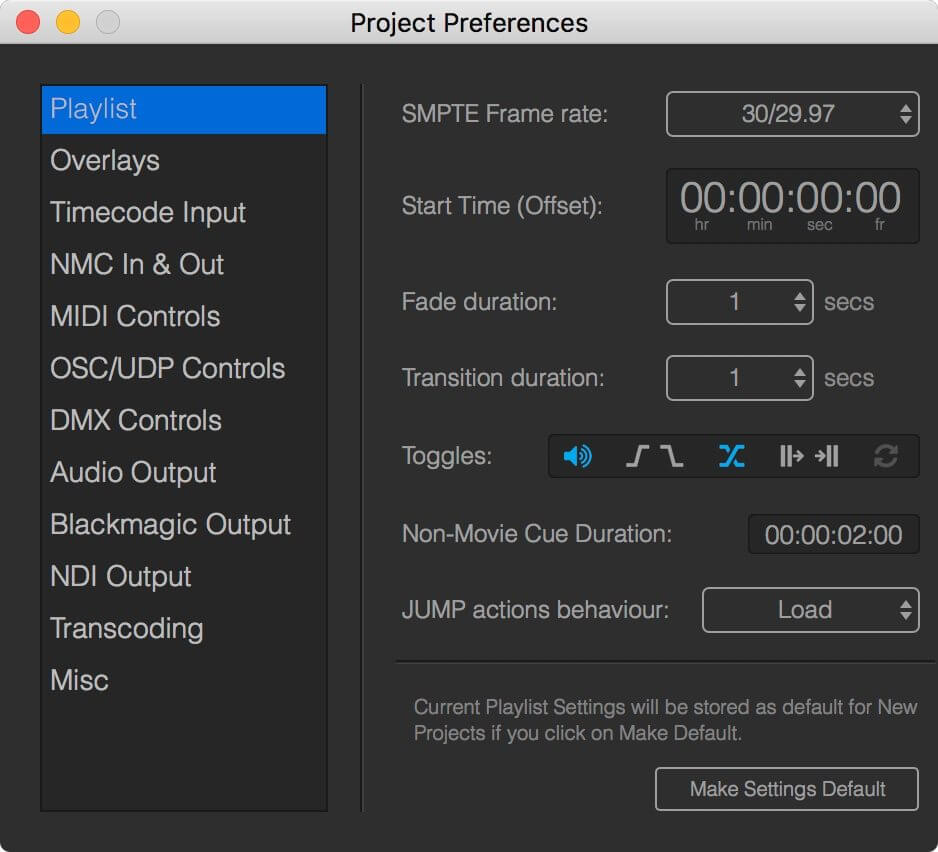Open the MIDI Controls section
The image size is (938, 852).
click(184, 317)
